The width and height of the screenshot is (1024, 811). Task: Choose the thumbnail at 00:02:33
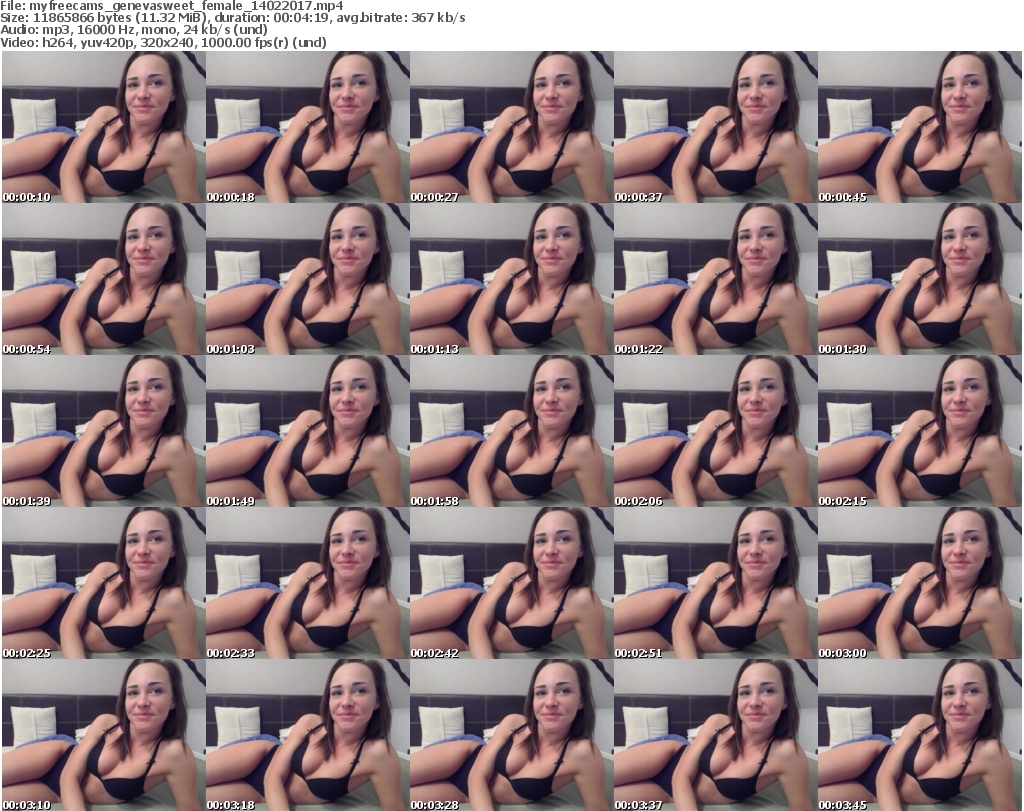308,584
